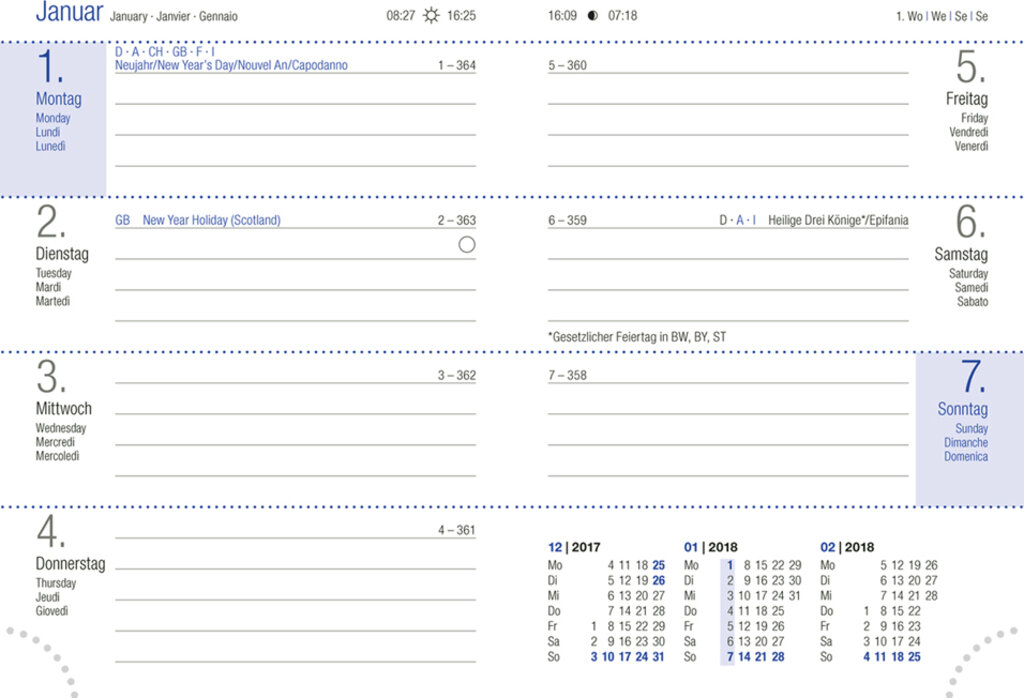This screenshot has height=698, width=1024.
Task: Click the 'Donnerstag' day name
Action: click(x=71, y=563)
